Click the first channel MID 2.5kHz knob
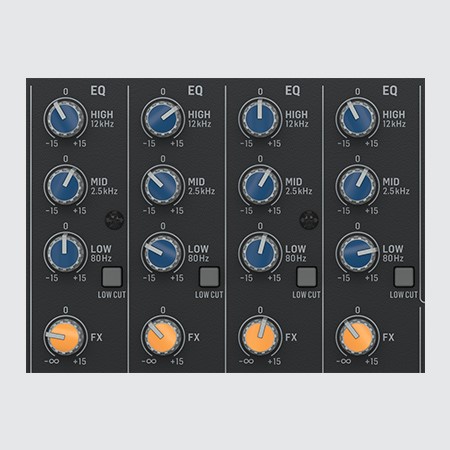 pyautogui.click(x=65, y=186)
